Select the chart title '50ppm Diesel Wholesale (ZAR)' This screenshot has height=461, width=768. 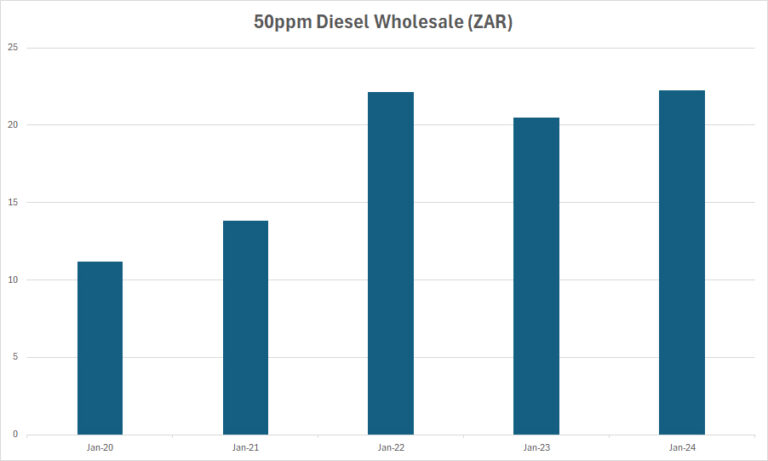(x=383, y=22)
